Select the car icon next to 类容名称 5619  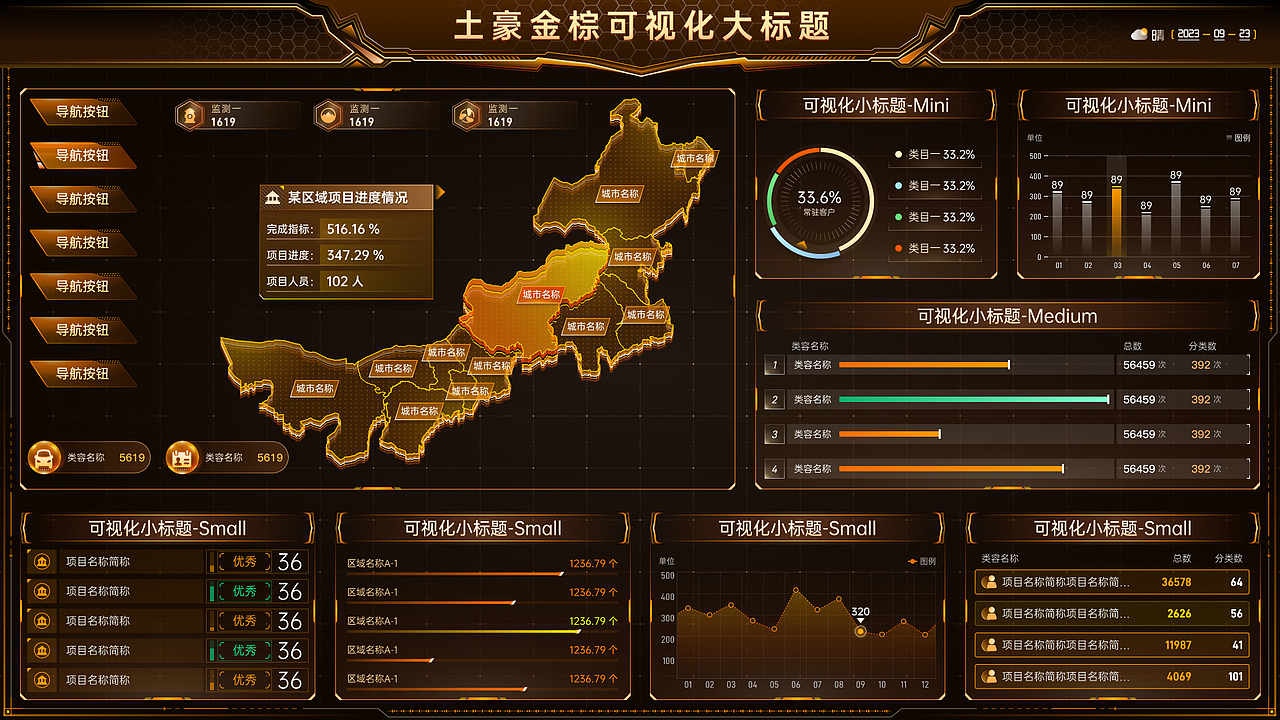click(x=44, y=457)
